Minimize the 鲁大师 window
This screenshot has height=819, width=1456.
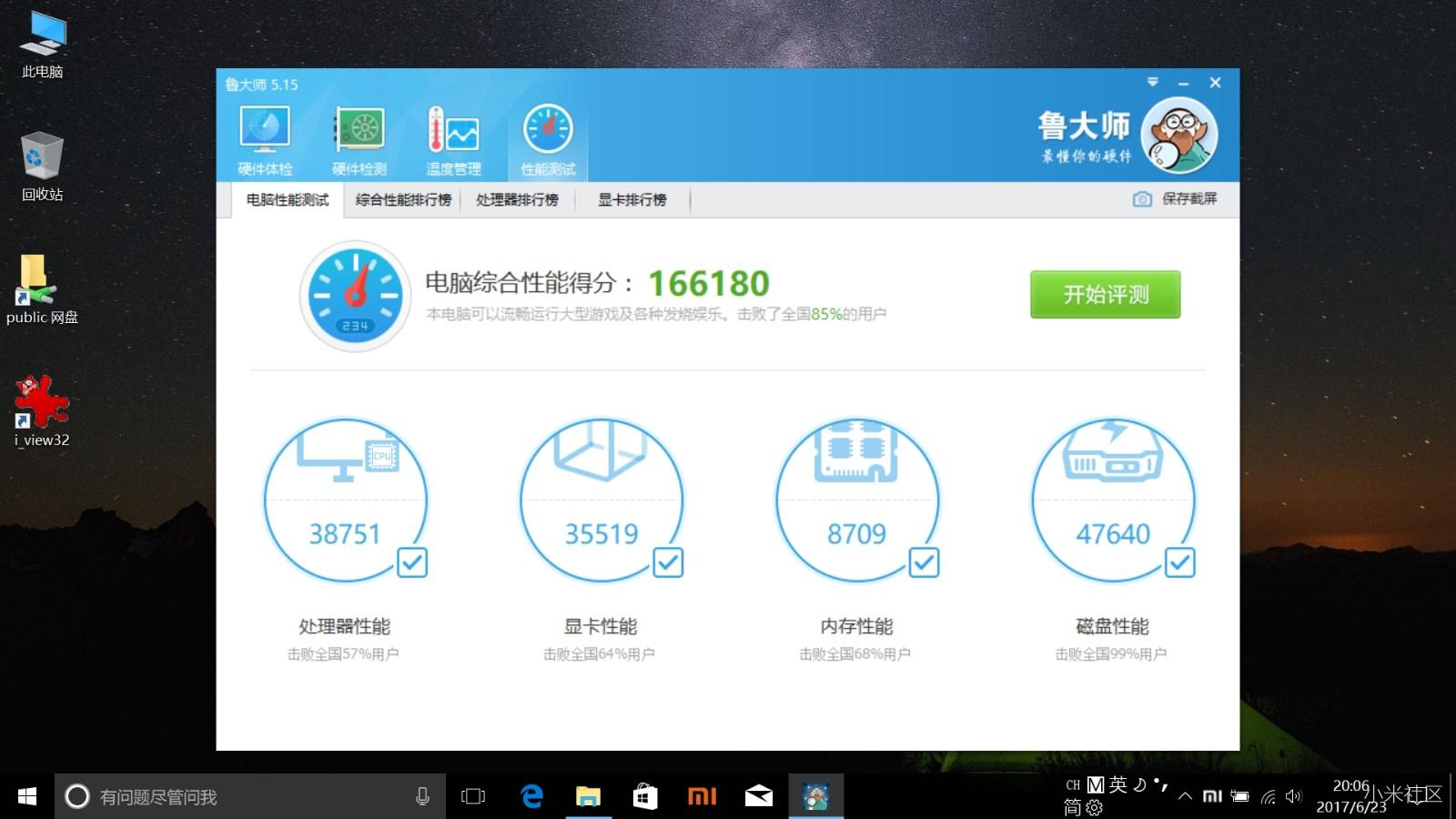pyautogui.click(x=1184, y=83)
